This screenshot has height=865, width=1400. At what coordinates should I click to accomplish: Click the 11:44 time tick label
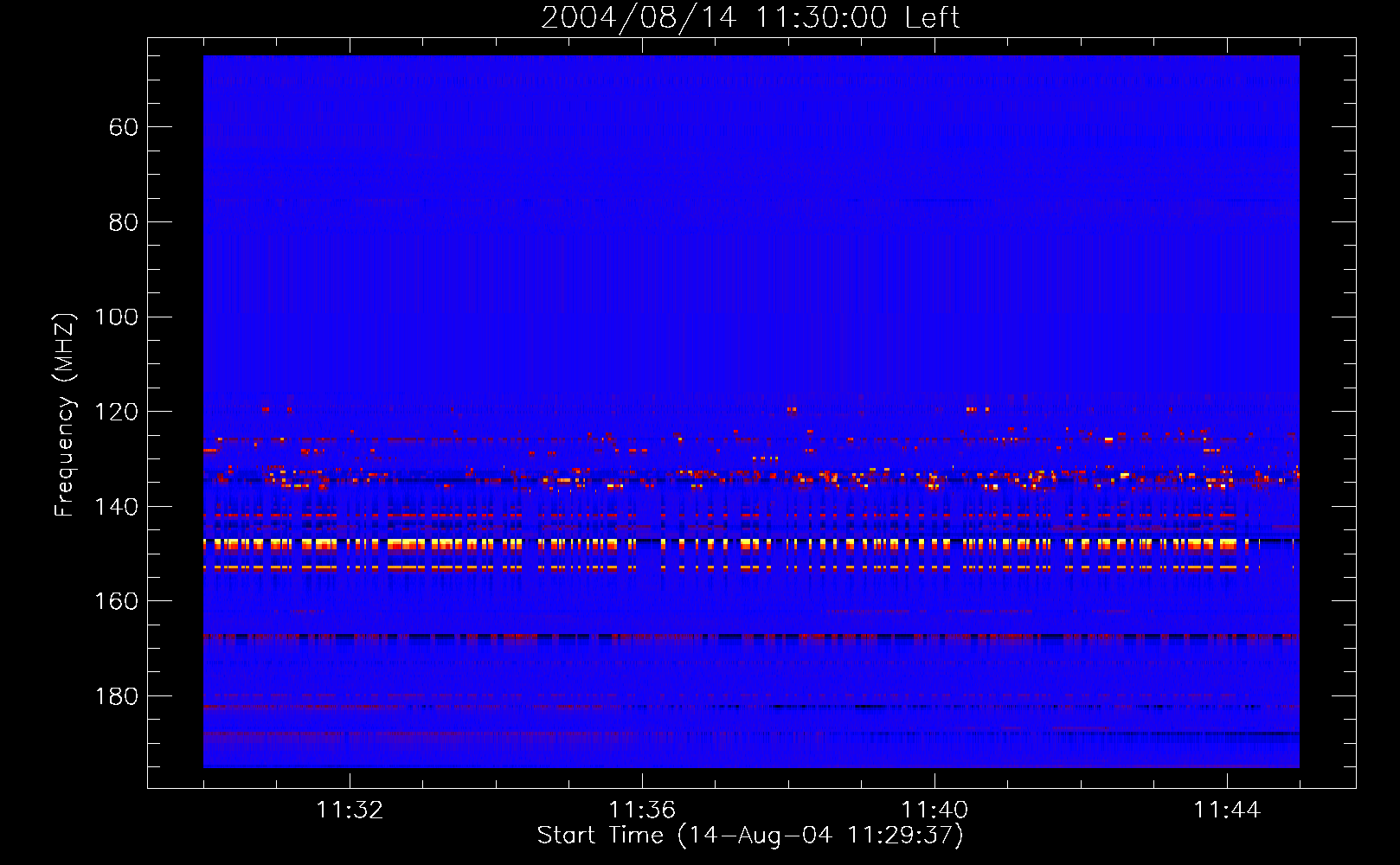tap(1227, 811)
